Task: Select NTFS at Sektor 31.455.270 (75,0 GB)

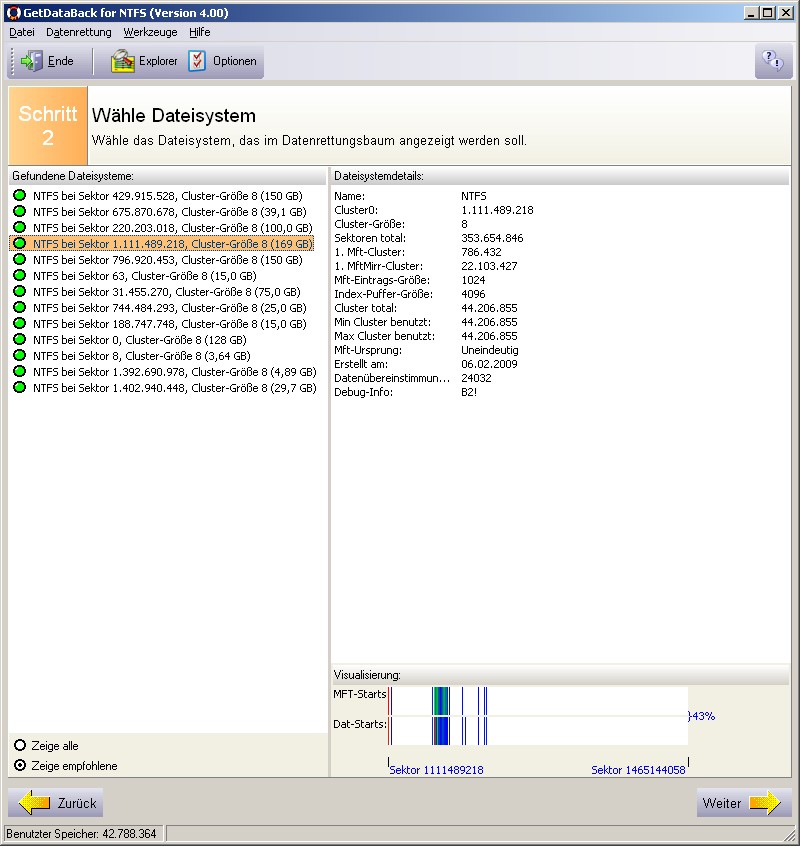Action: 167,292
